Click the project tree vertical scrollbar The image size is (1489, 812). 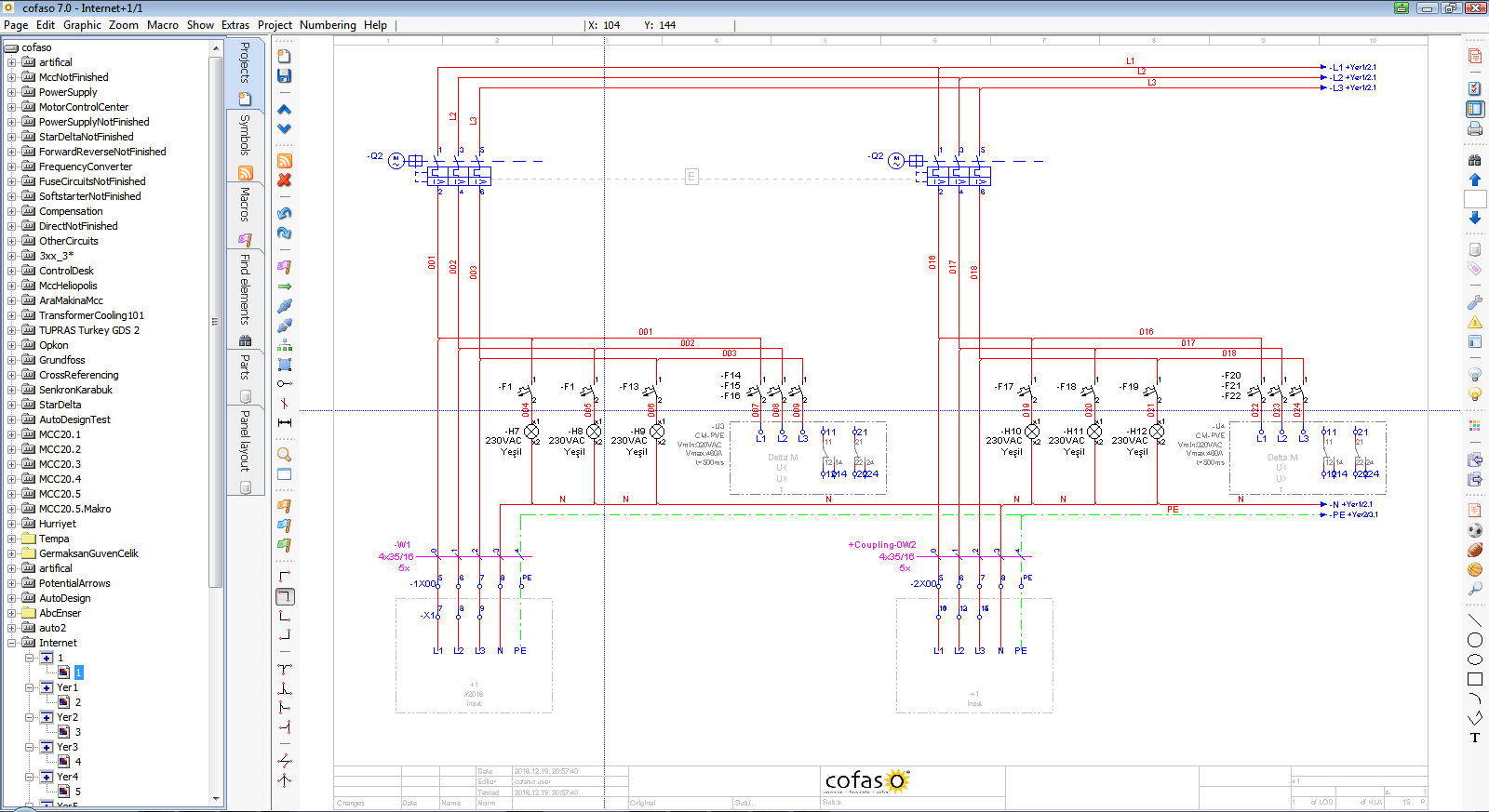tap(216, 321)
